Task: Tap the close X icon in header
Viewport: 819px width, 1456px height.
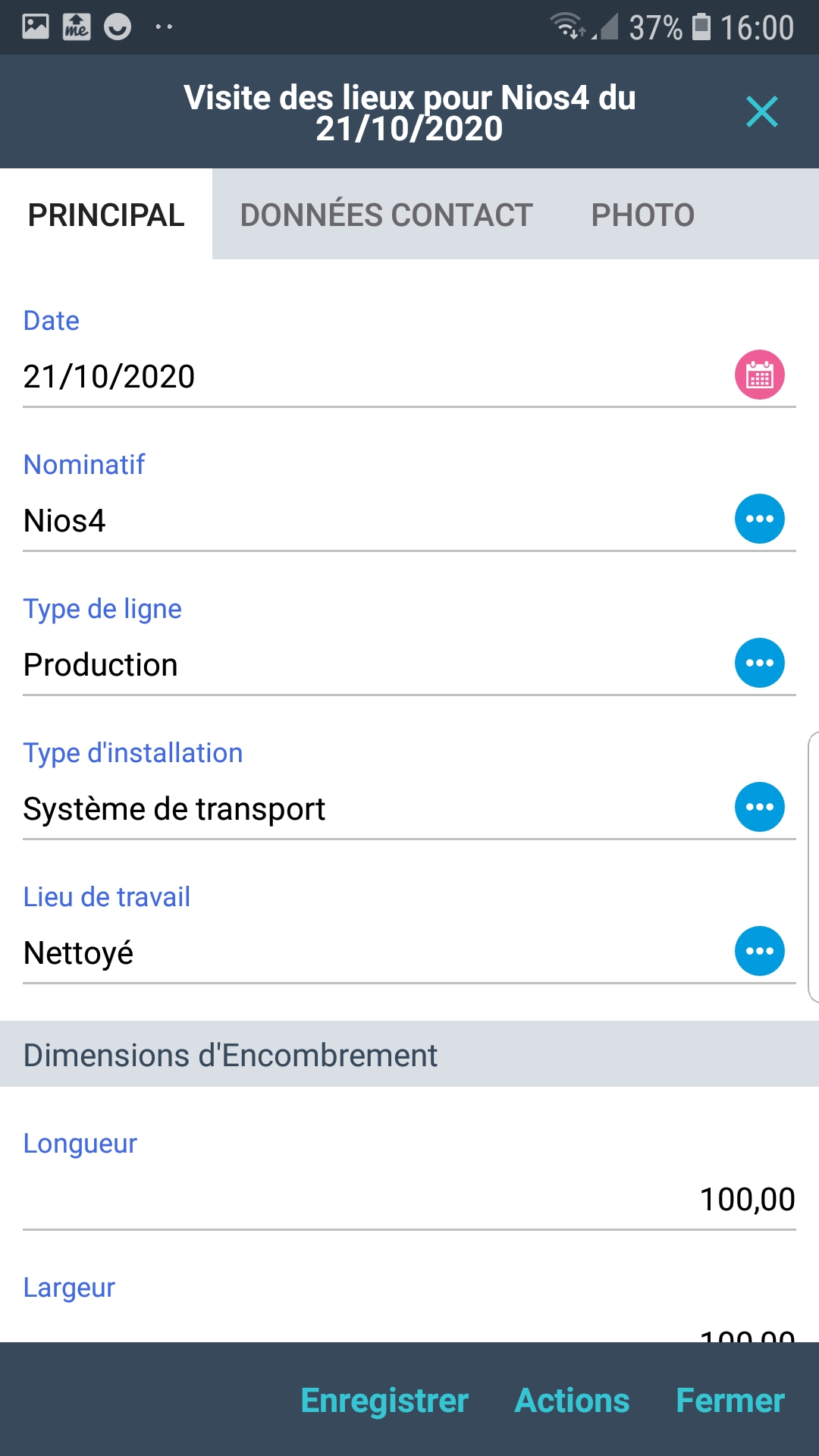Action: (x=761, y=112)
